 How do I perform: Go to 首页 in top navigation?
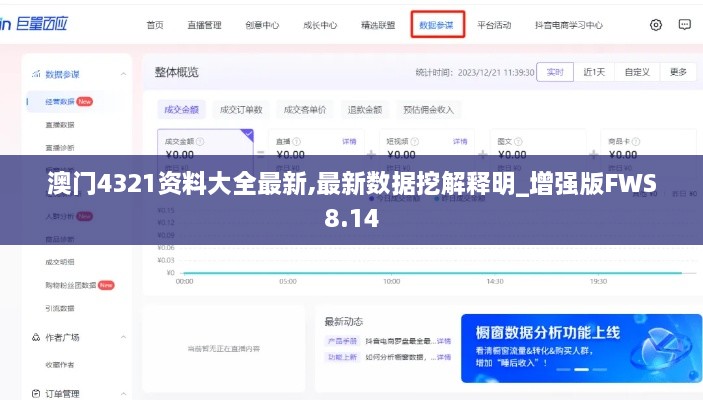[155, 25]
